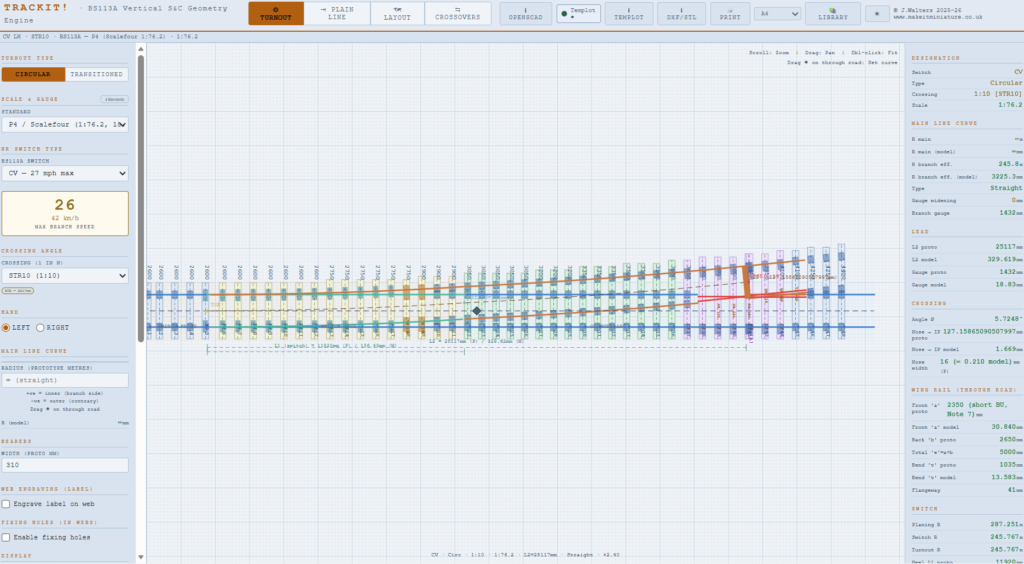Click the Print button

[730, 14]
